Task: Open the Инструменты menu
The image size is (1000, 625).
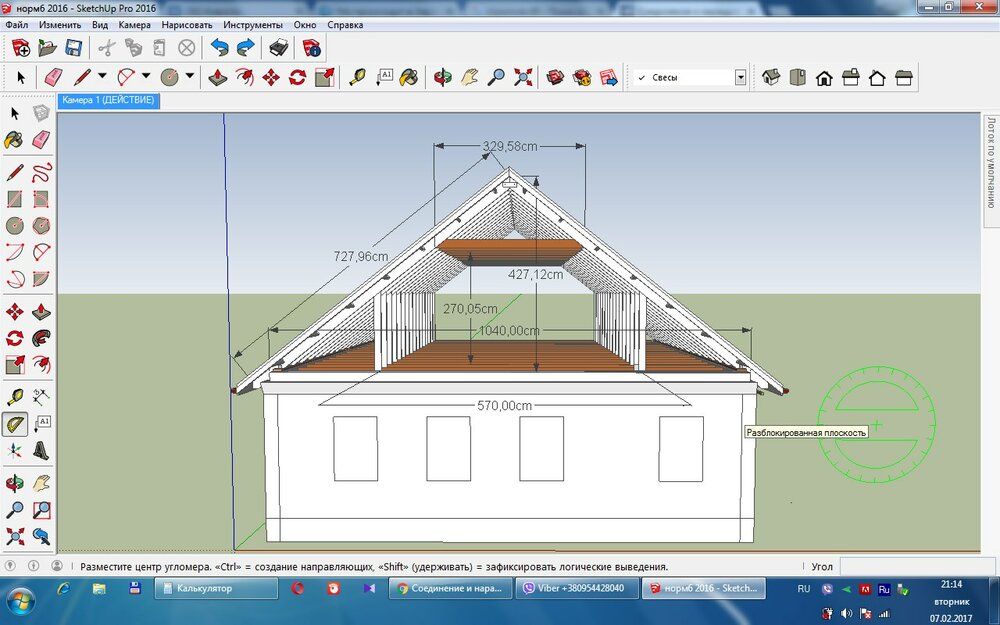Action: (253, 24)
